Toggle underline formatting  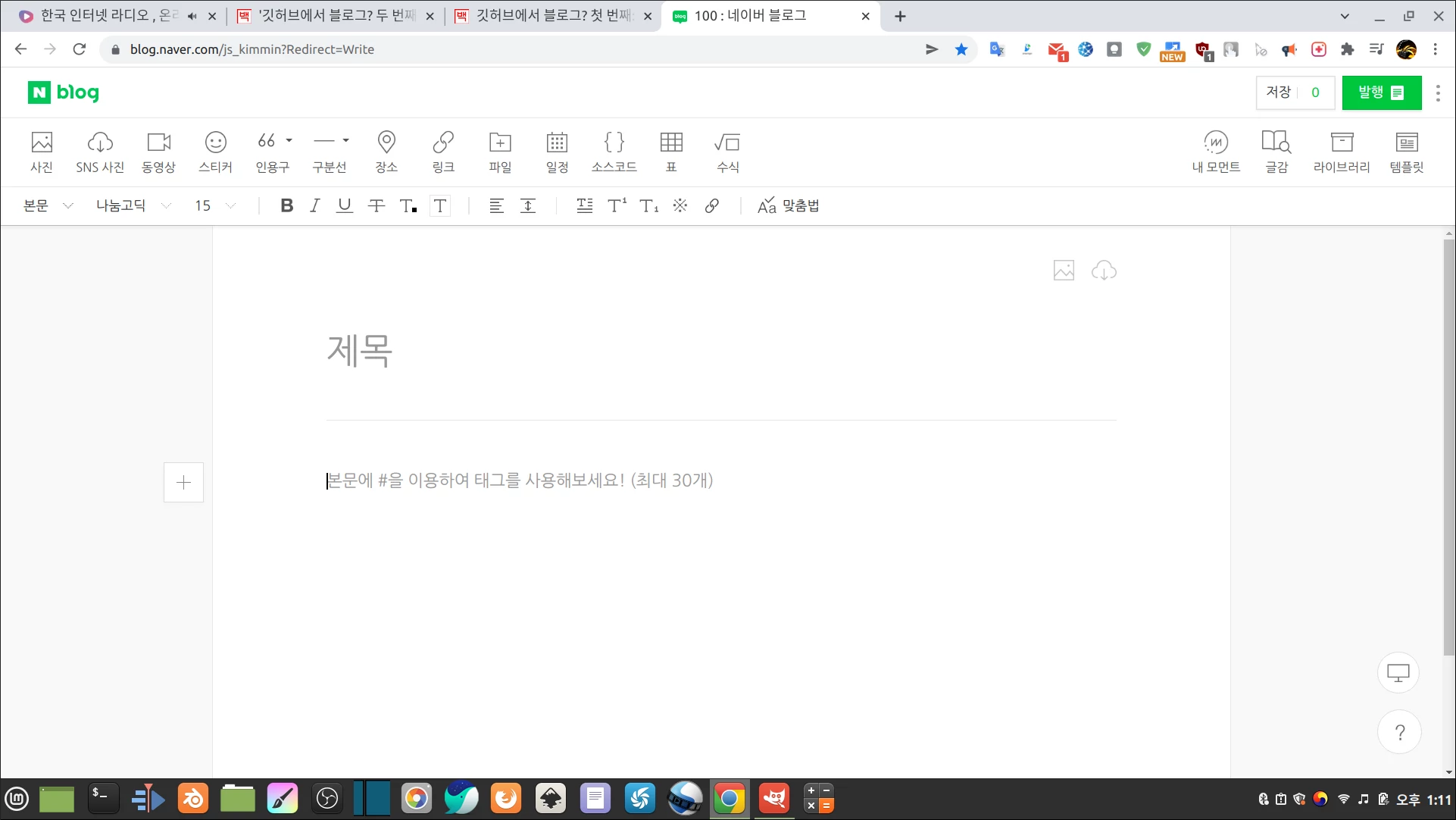click(345, 205)
